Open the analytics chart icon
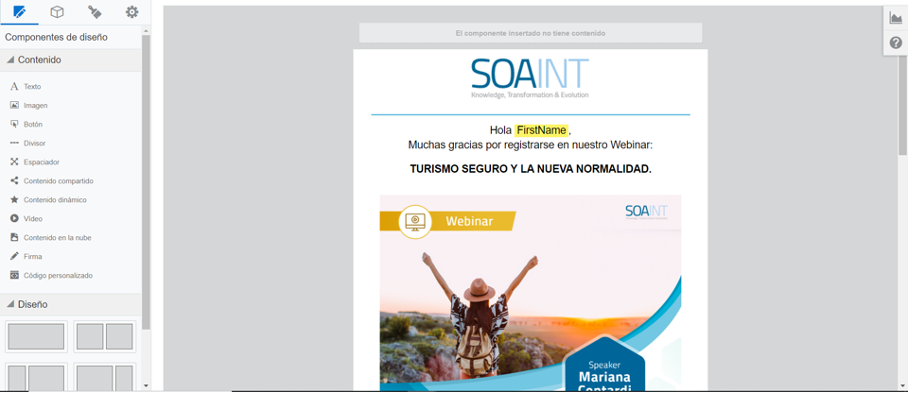 click(x=896, y=19)
